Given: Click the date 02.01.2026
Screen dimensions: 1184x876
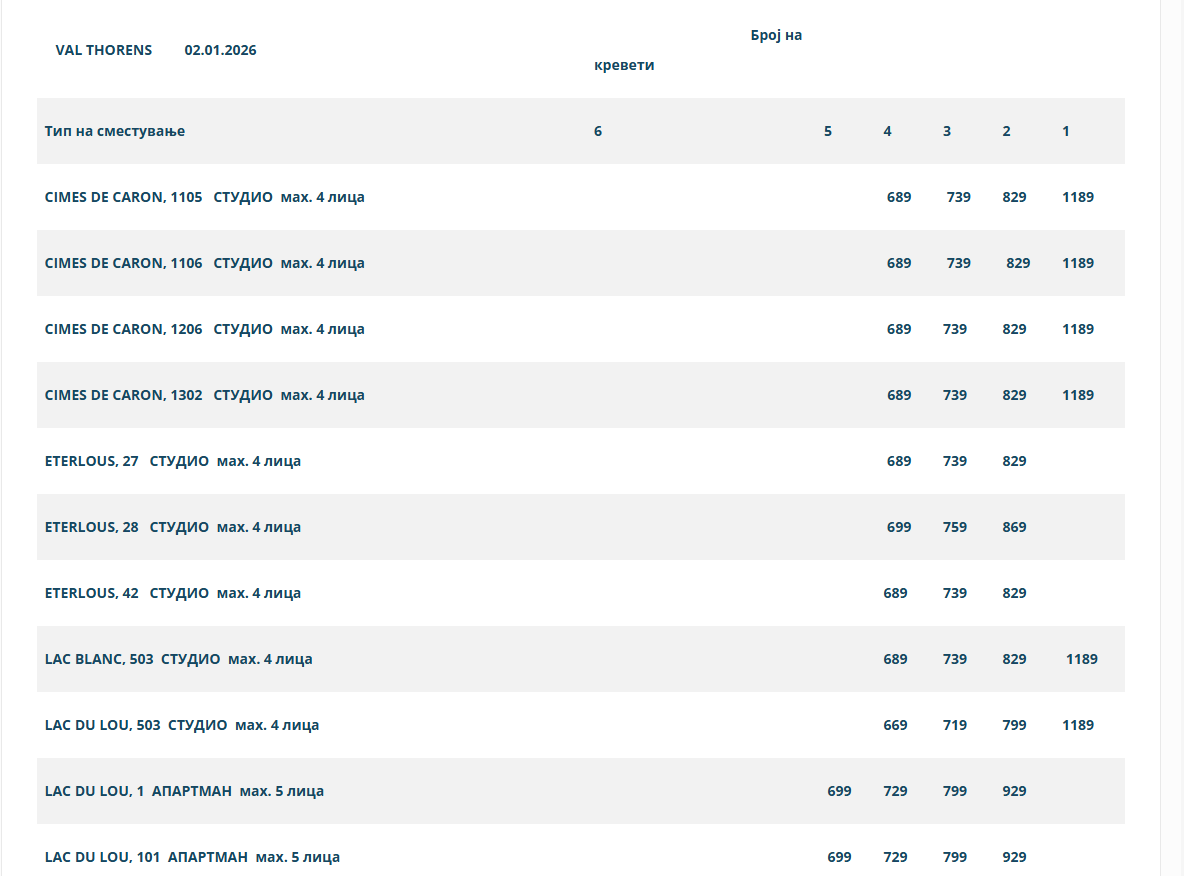Looking at the screenshot, I should tap(220, 50).
